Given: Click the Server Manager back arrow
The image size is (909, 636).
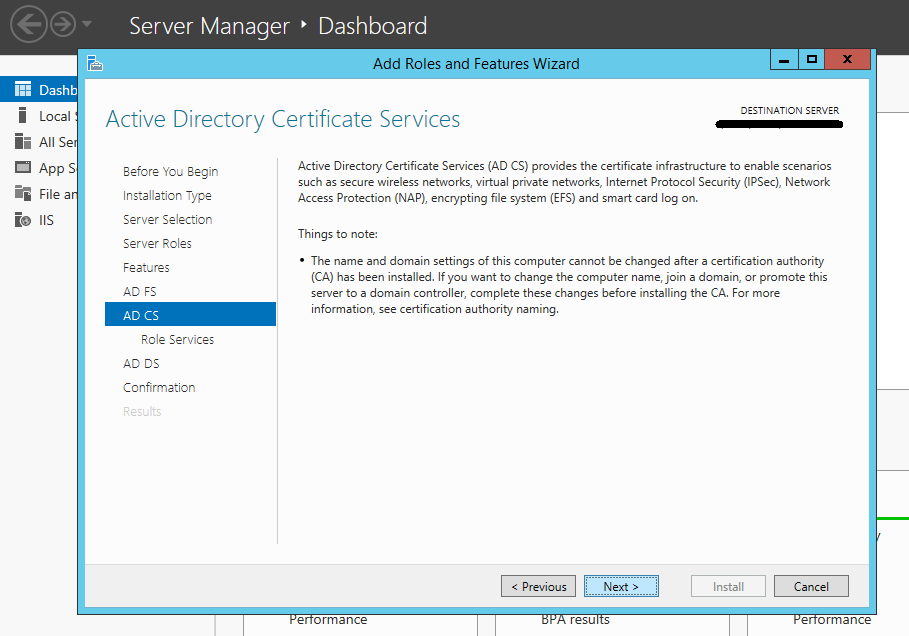Looking at the screenshot, I should pos(29,25).
